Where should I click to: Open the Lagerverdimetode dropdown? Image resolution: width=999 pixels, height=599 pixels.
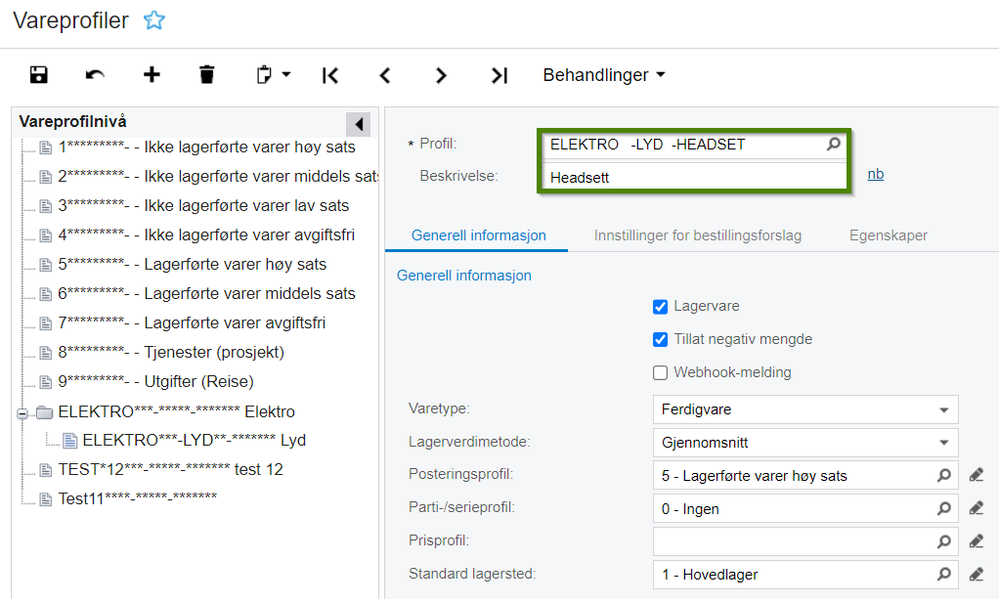point(805,443)
